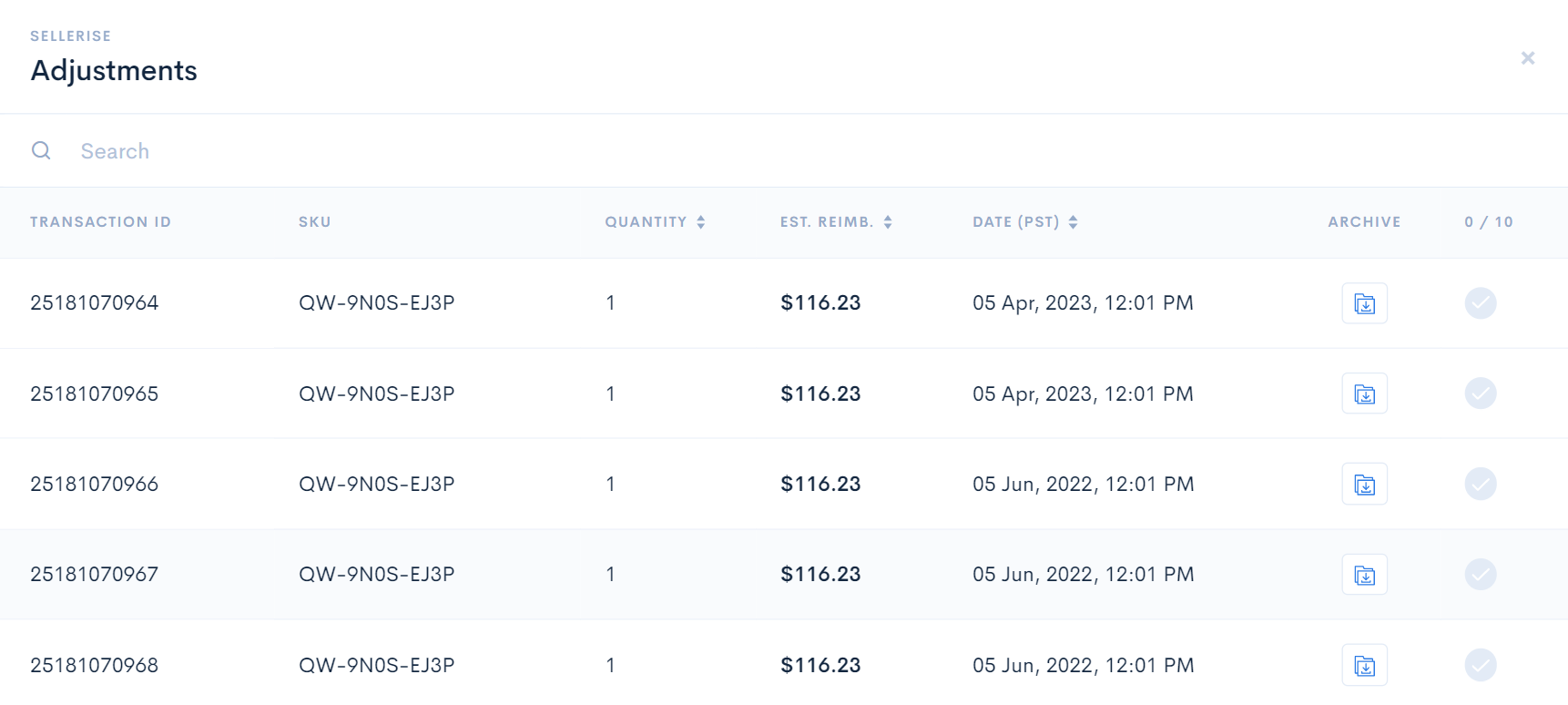Screen dimensions: 1568x705
Task: Archive transaction 25181070965
Action: 1364,393
